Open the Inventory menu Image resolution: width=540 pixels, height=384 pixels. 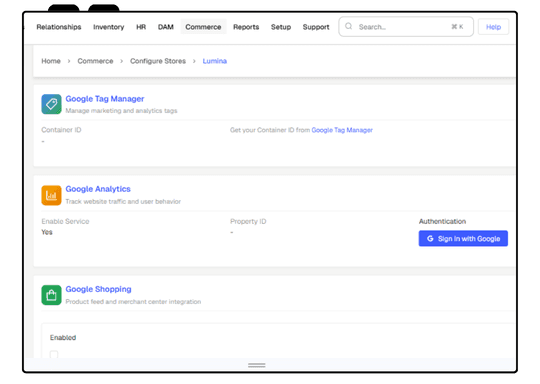point(108,27)
